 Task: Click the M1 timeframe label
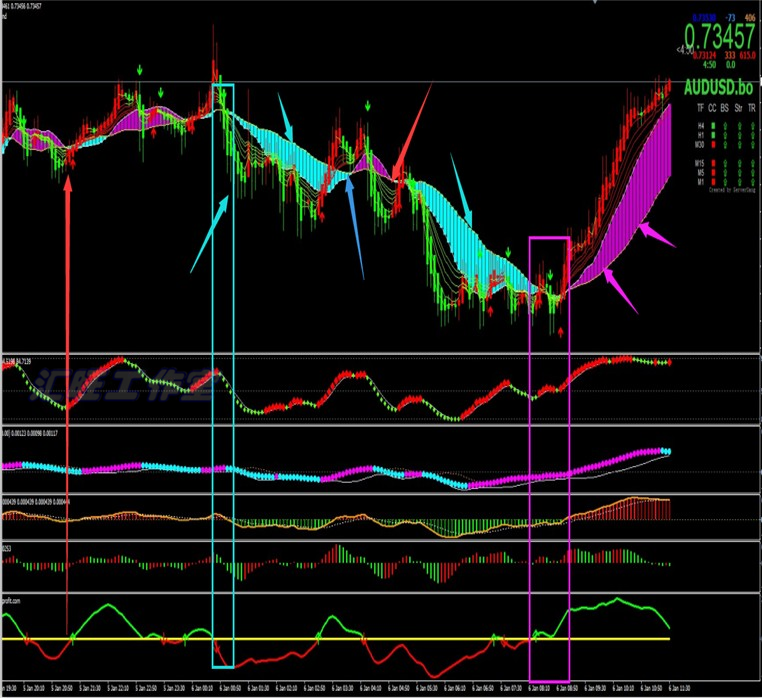click(701, 182)
